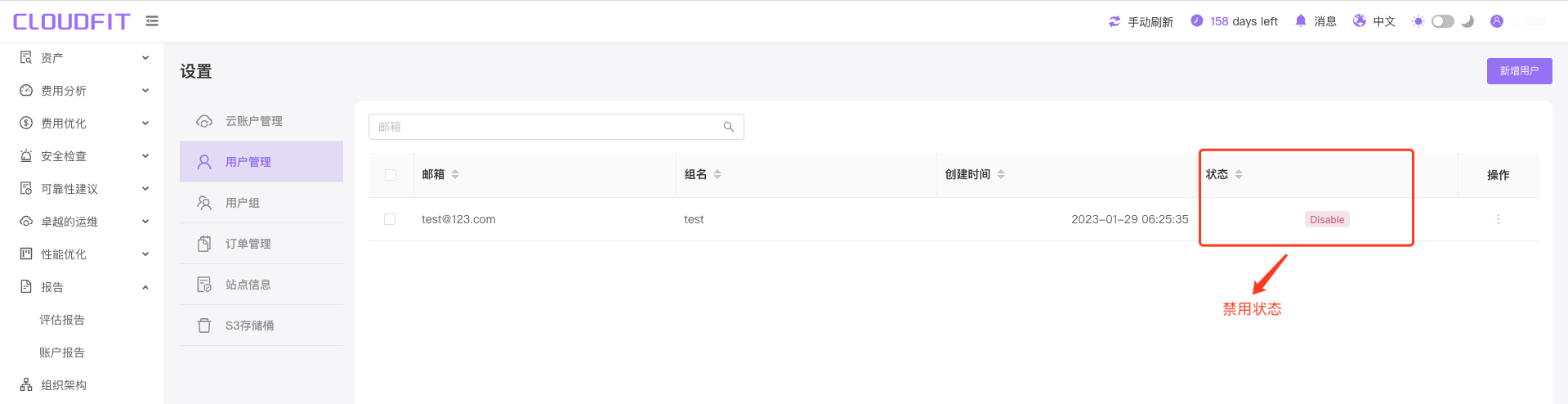Open row actions three-dot menu
Viewport: 1568px width, 404px height.
pos(1499,219)
